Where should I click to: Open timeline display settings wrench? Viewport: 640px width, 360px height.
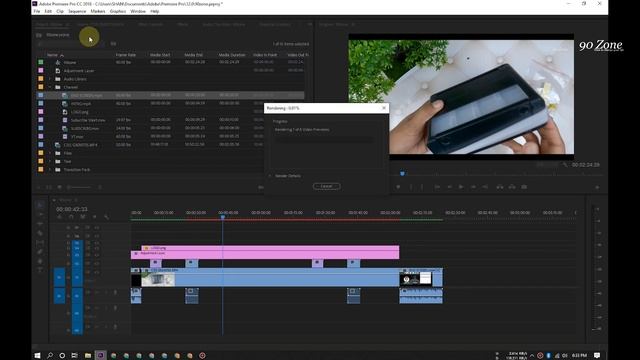[x=107, y=217]
